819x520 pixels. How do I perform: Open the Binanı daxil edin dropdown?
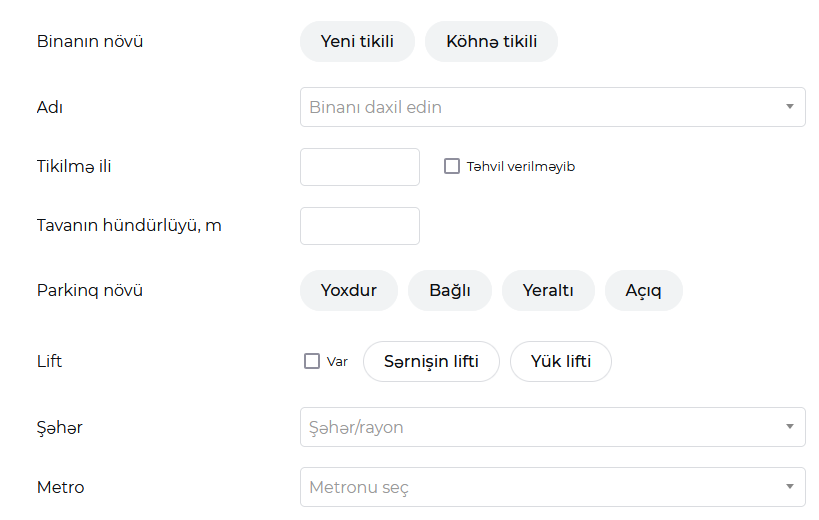(x=553, y=107)
